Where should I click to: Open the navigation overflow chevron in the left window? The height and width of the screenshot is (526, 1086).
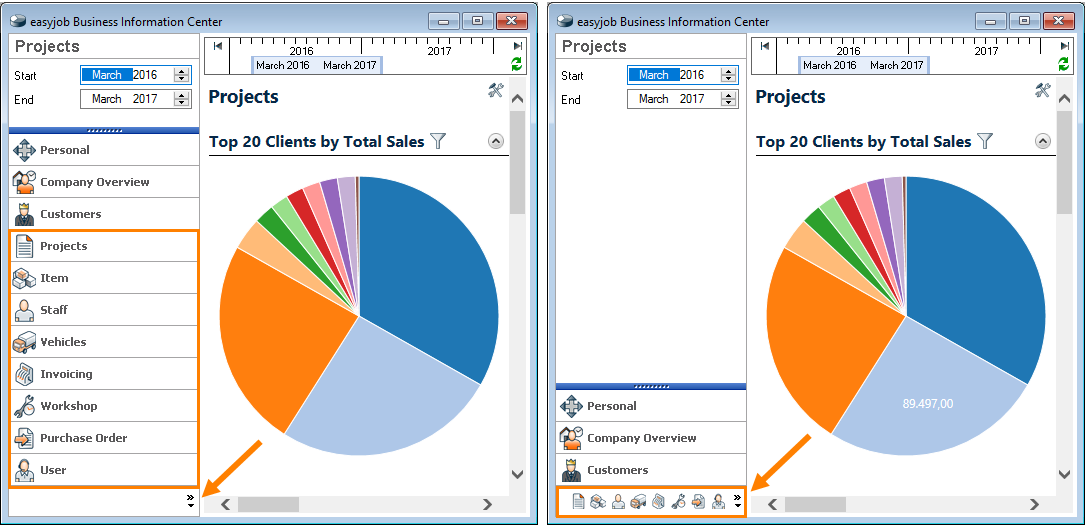[190, 501]
